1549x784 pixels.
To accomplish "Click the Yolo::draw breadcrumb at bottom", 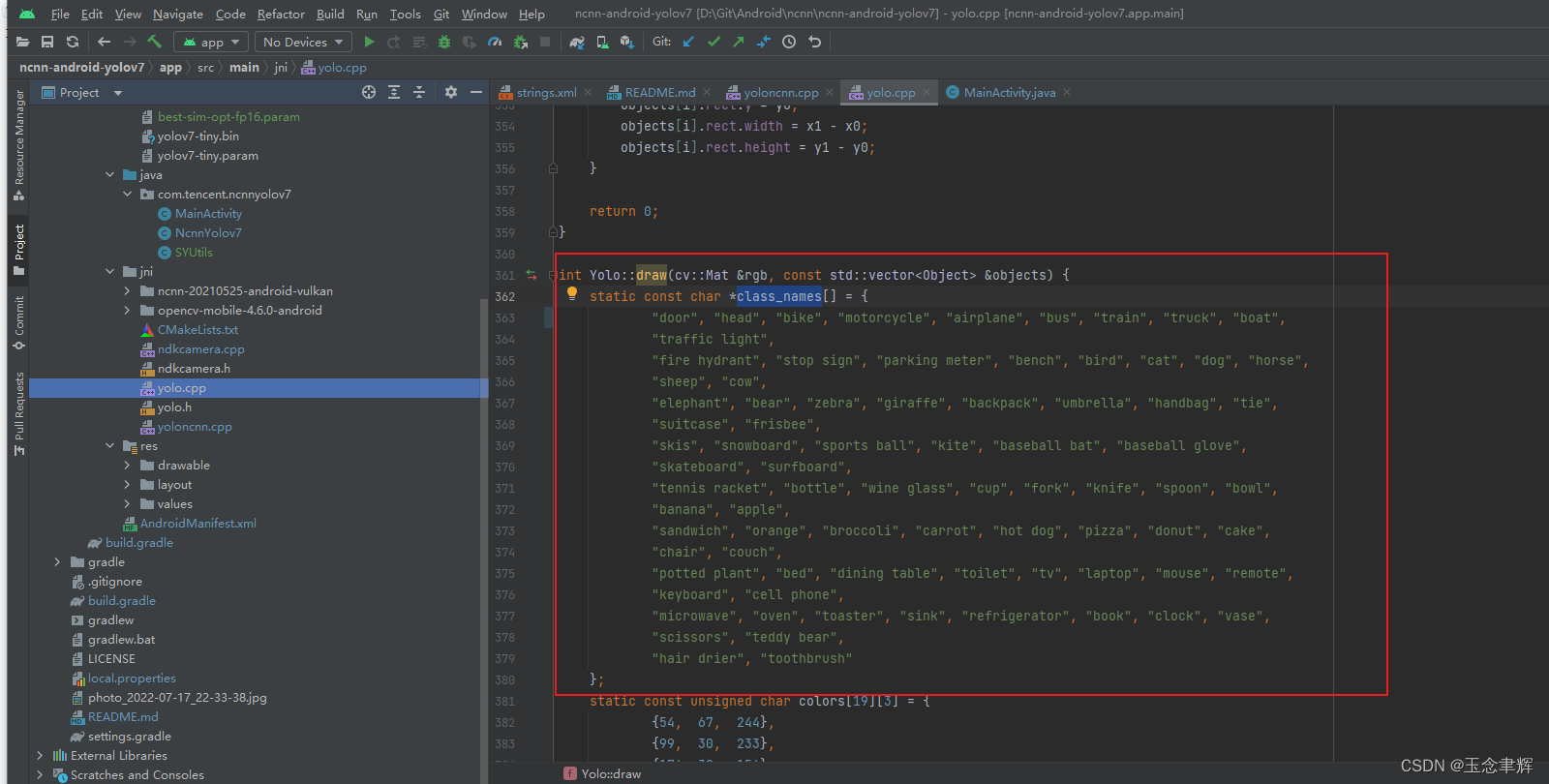I will [603, 774].
